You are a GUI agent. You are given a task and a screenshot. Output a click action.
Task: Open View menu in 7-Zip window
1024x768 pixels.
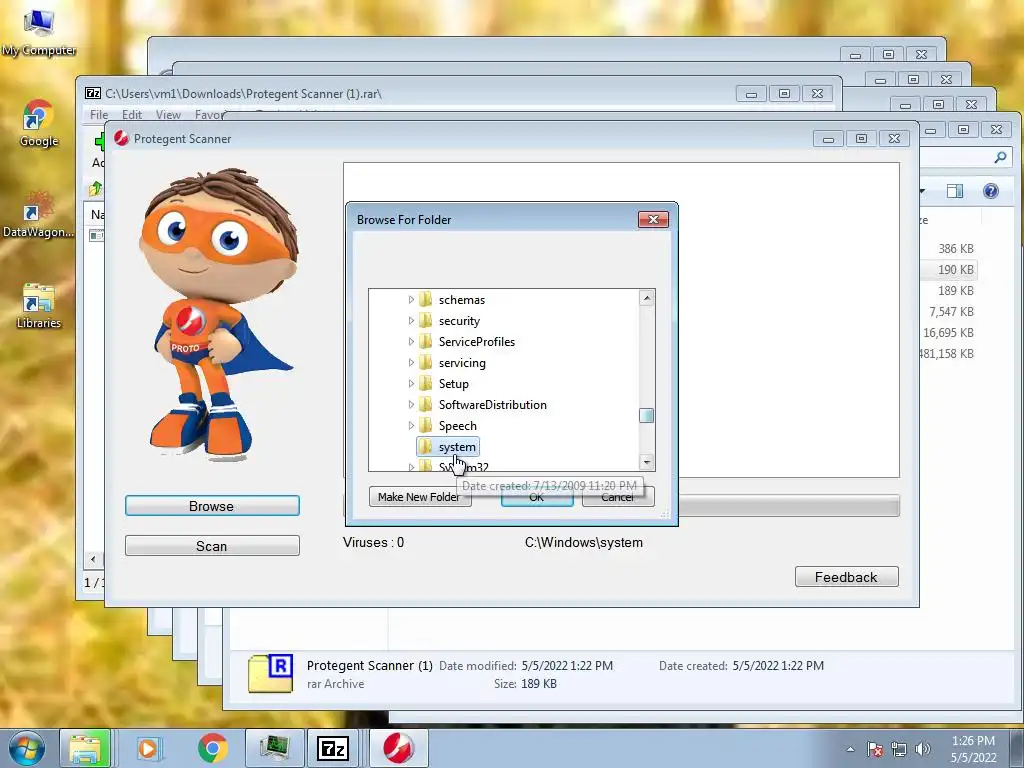(x=168, y=114)
